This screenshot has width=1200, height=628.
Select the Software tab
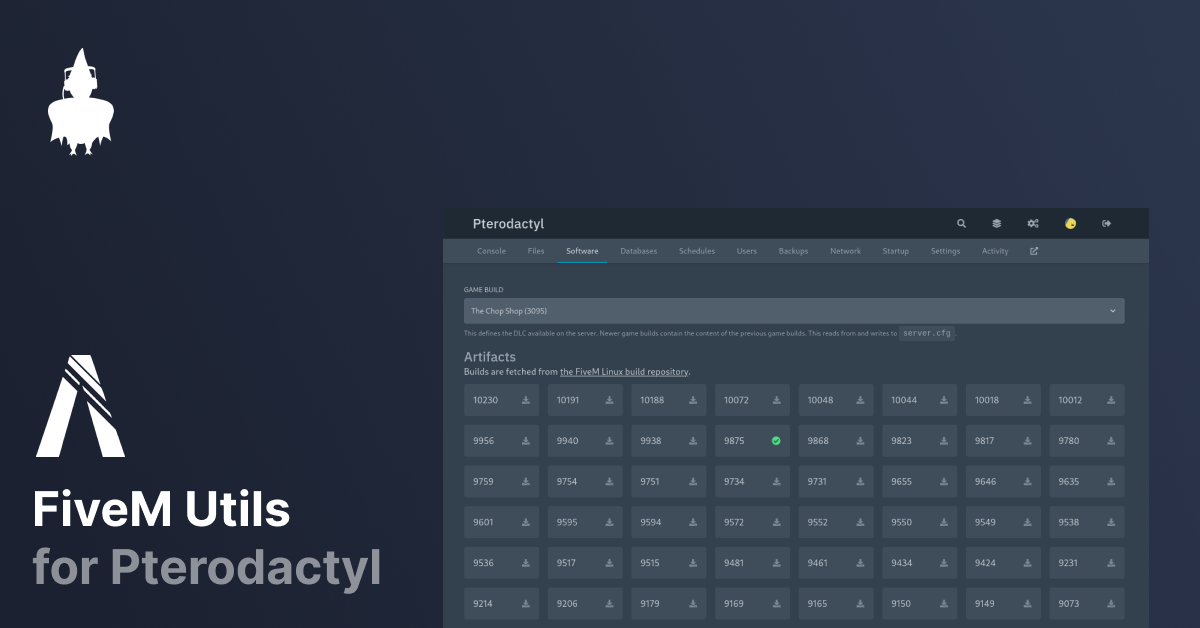pos(582,251)
